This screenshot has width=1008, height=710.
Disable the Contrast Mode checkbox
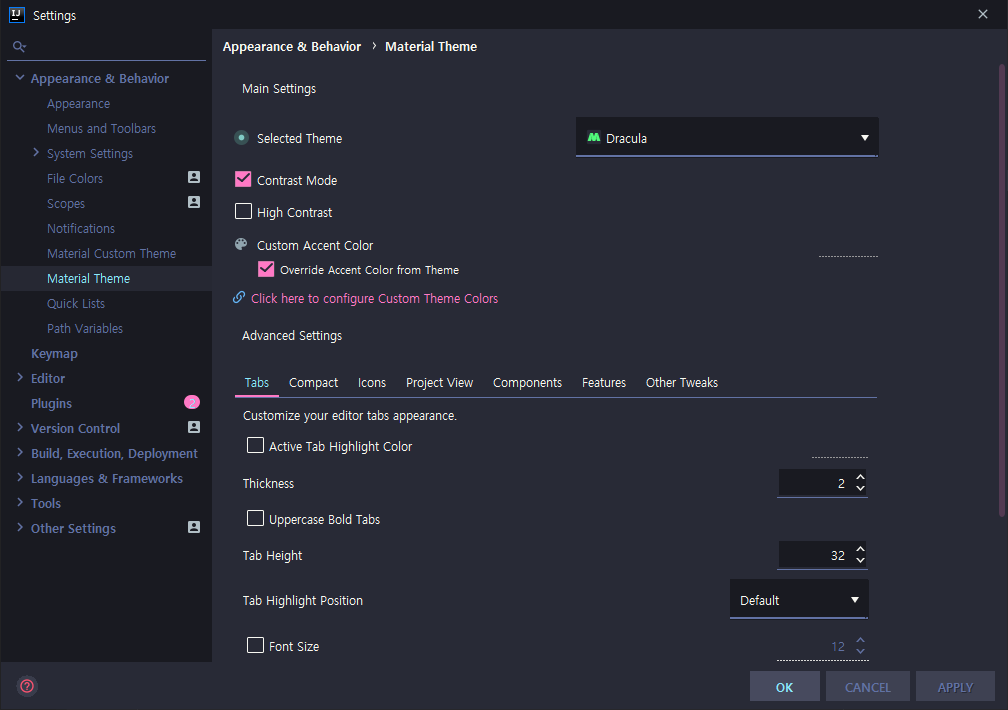pyautogui.click(x=243, y=179)
